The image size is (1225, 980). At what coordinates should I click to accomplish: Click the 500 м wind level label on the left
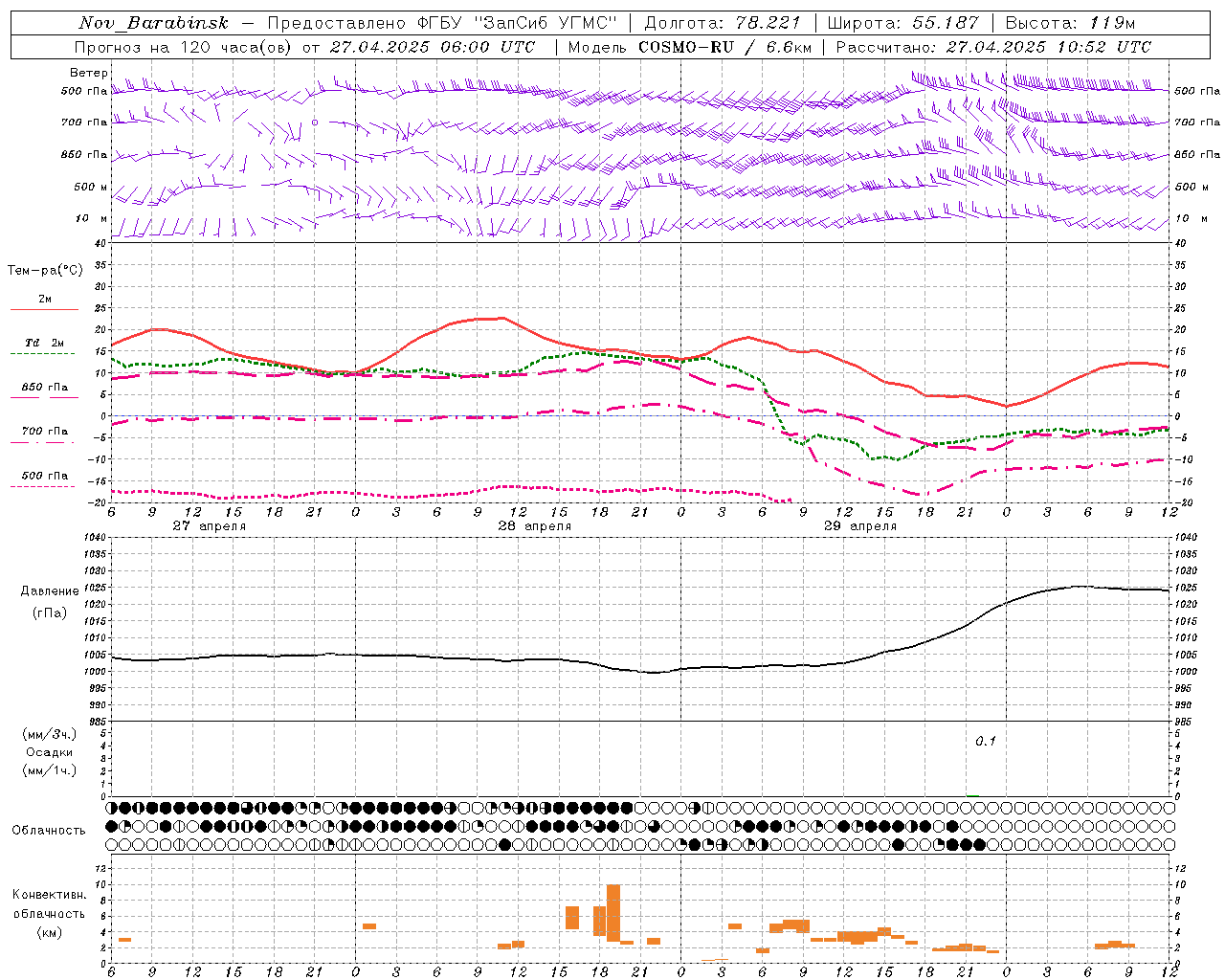tap(91, 187)
